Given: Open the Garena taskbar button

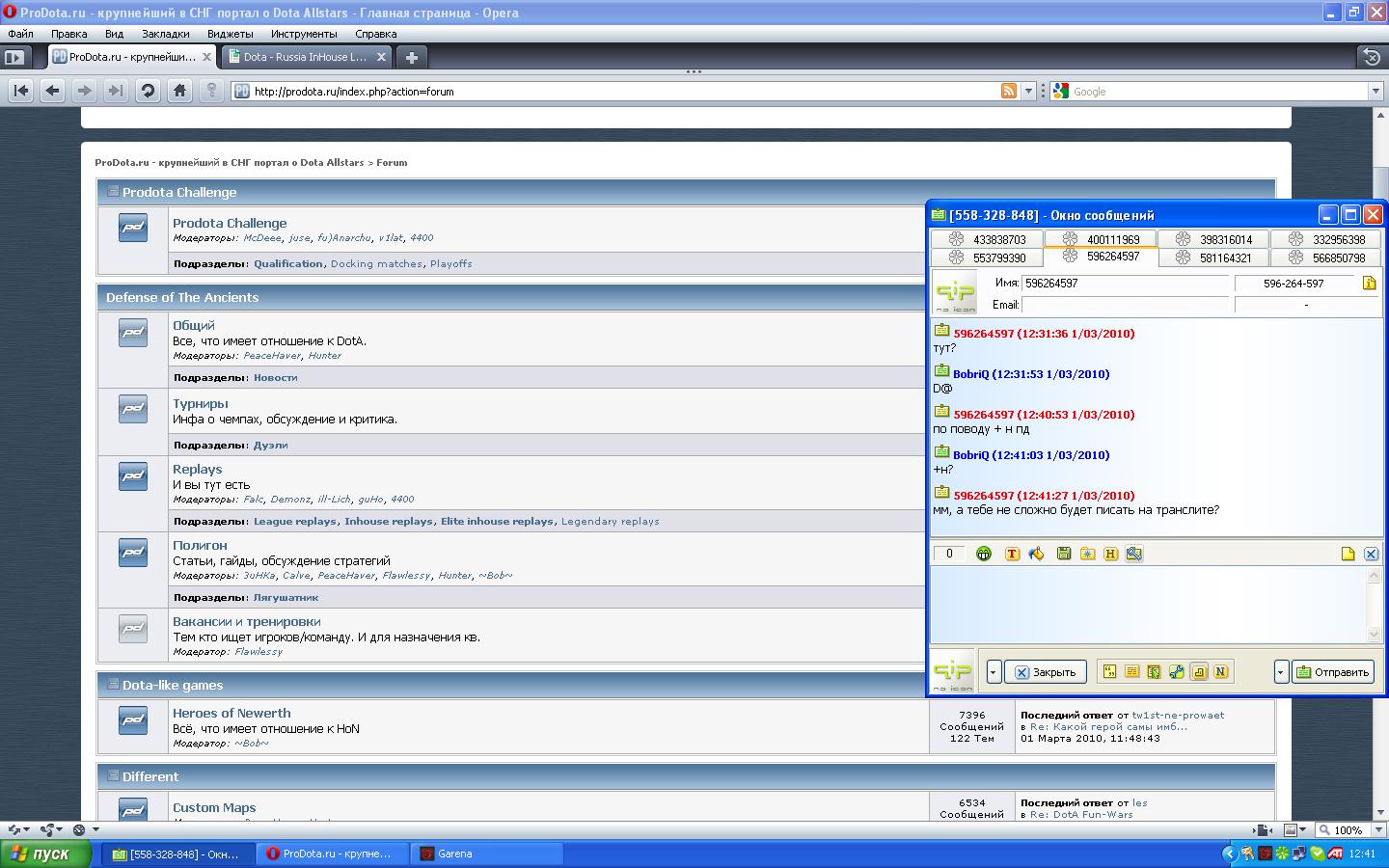Looking at the screenshot, I should point(487,854).
